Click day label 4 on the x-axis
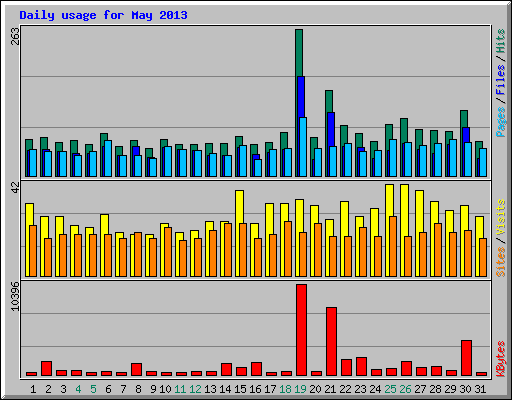 [78, 389]
